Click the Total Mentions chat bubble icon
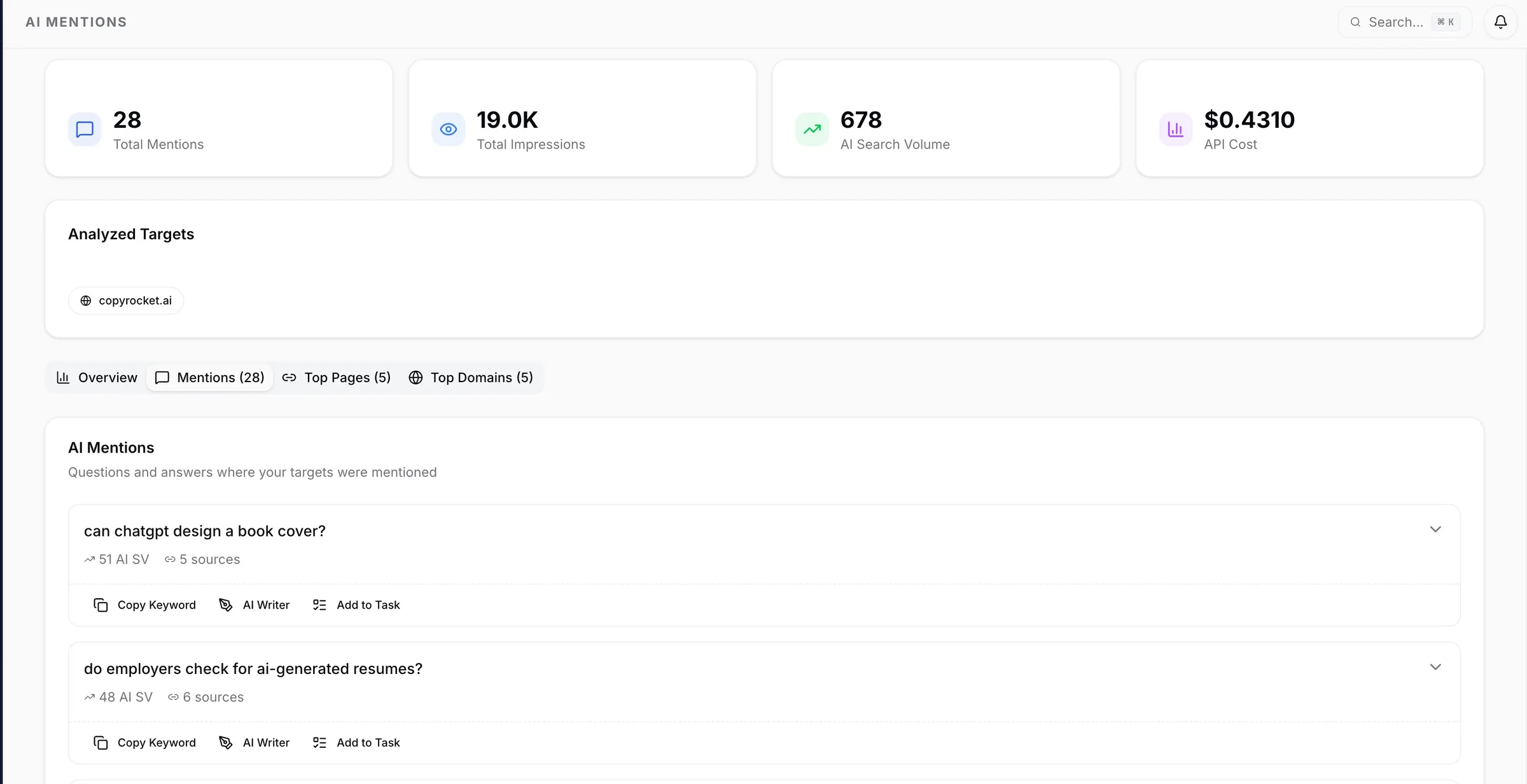The image size is (1527, 784). pos(85,130)
